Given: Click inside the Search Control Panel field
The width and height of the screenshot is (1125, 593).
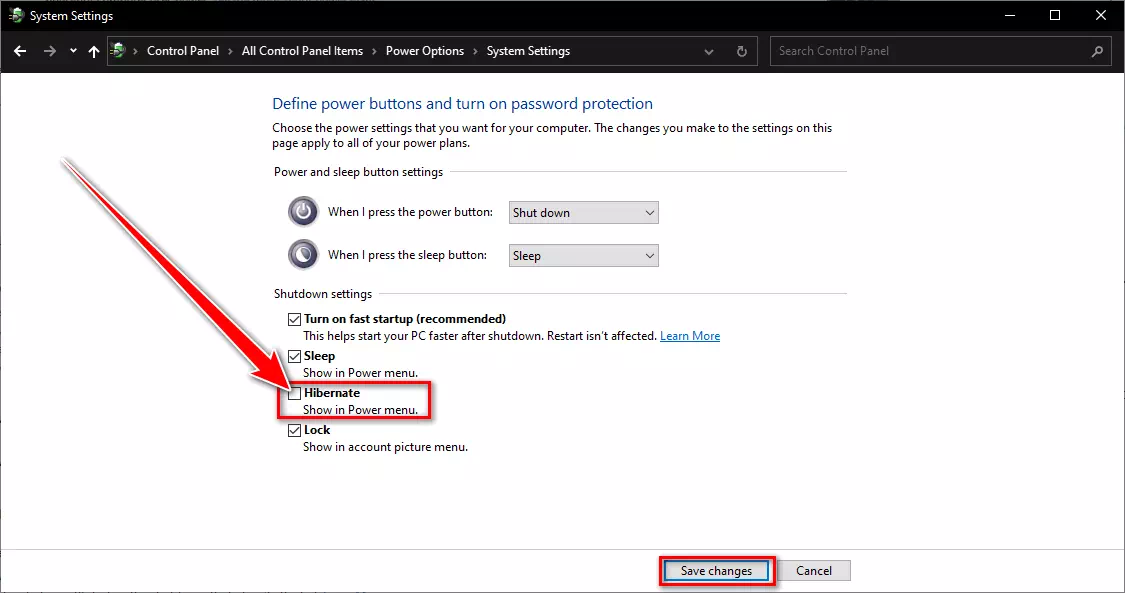Looking at the screenshot, I should pos(930,50).
